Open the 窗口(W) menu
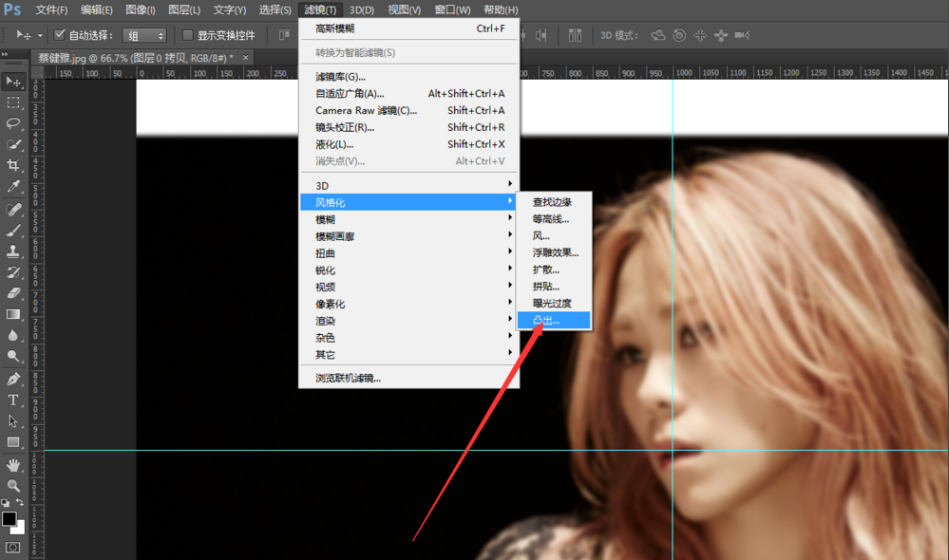949x560 pixels. [x=452, y=10]
